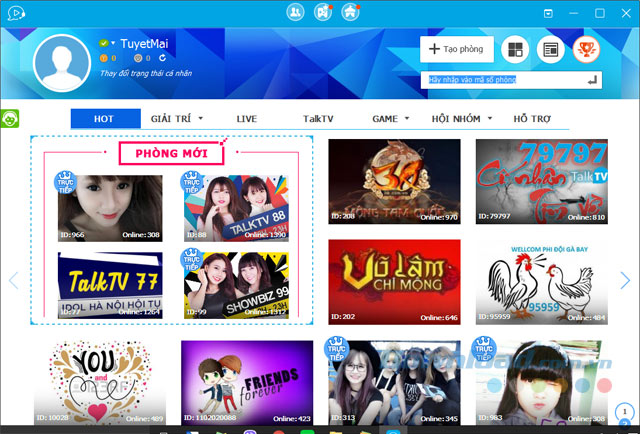This screenshot has height=434, width=640.
Task: Open the HỘI NHÓM tab
Action: coord(456,119)
